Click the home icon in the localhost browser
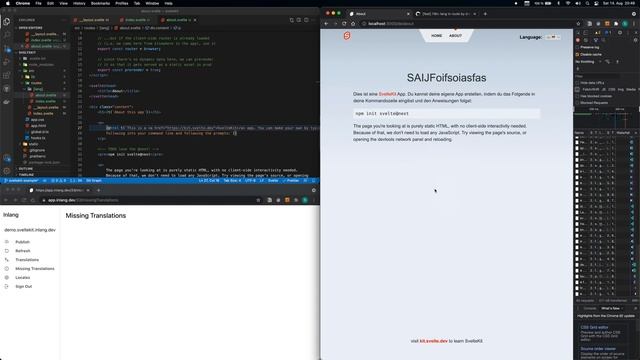Image resolution: width=640 pixels, height=360 pixels. [353, 24]
